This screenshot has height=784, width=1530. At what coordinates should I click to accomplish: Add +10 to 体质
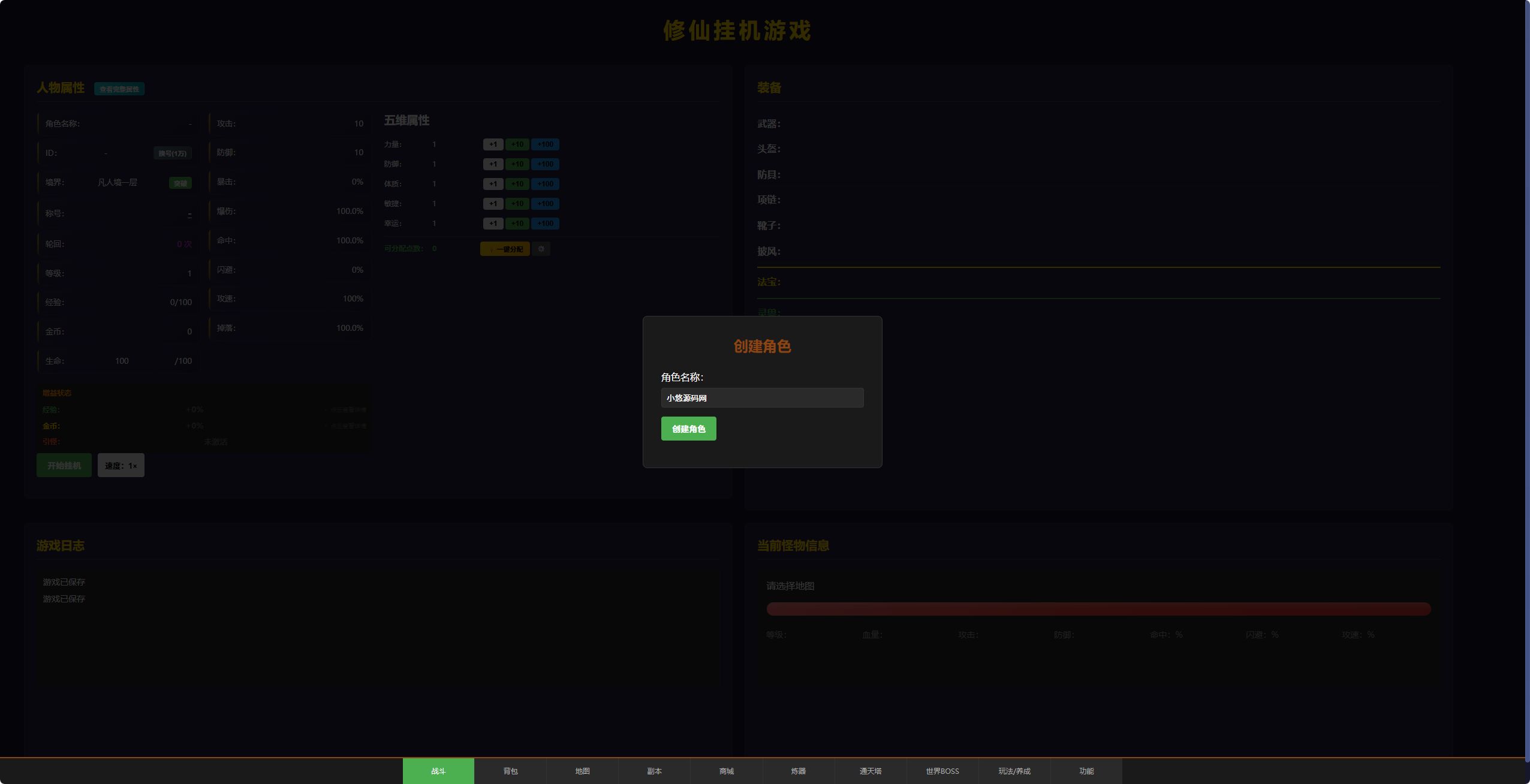(517, 184)
